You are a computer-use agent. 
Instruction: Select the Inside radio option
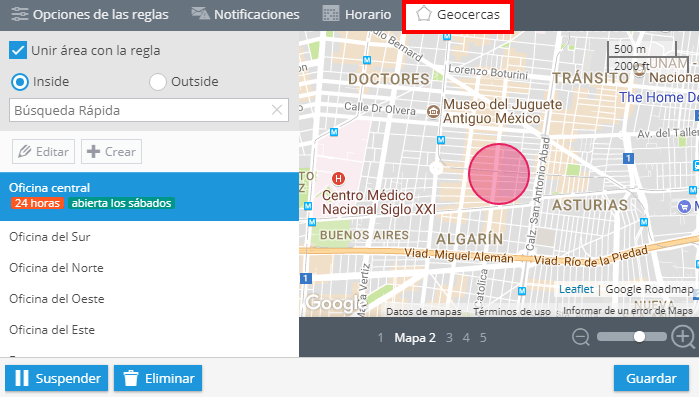[20, 82]
